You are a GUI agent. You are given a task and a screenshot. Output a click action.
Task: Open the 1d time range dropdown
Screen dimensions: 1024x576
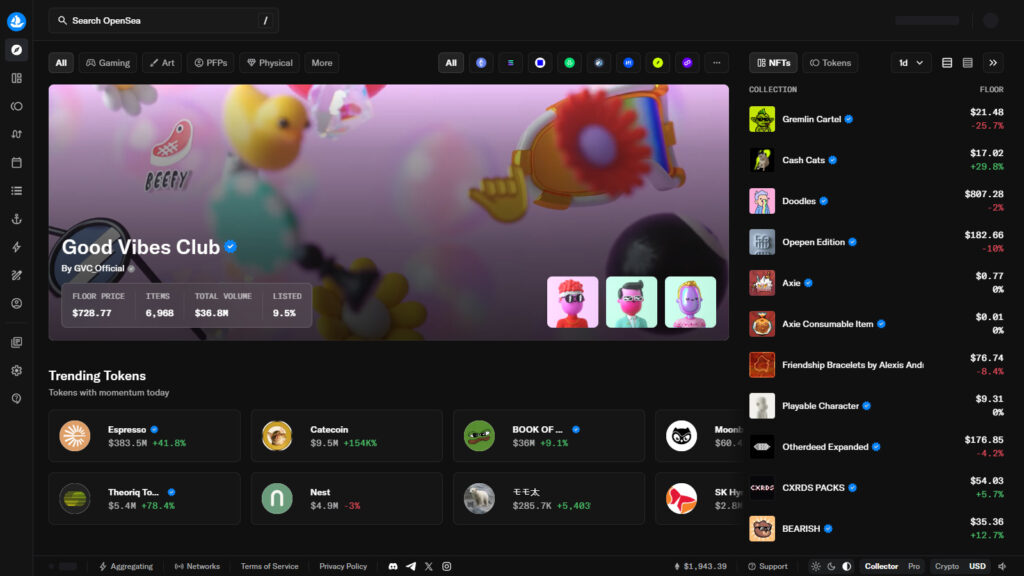(910, 63)
